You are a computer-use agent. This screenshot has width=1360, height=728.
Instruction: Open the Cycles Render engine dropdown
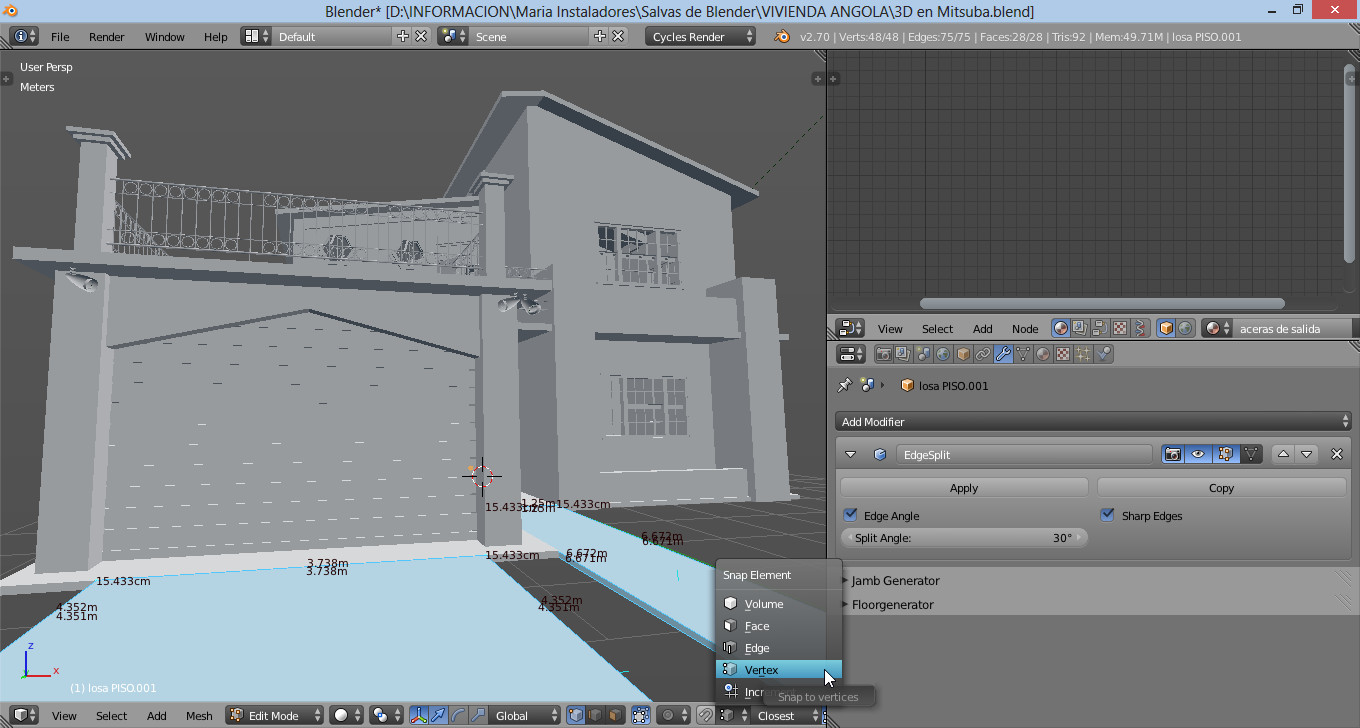[700, 36]
